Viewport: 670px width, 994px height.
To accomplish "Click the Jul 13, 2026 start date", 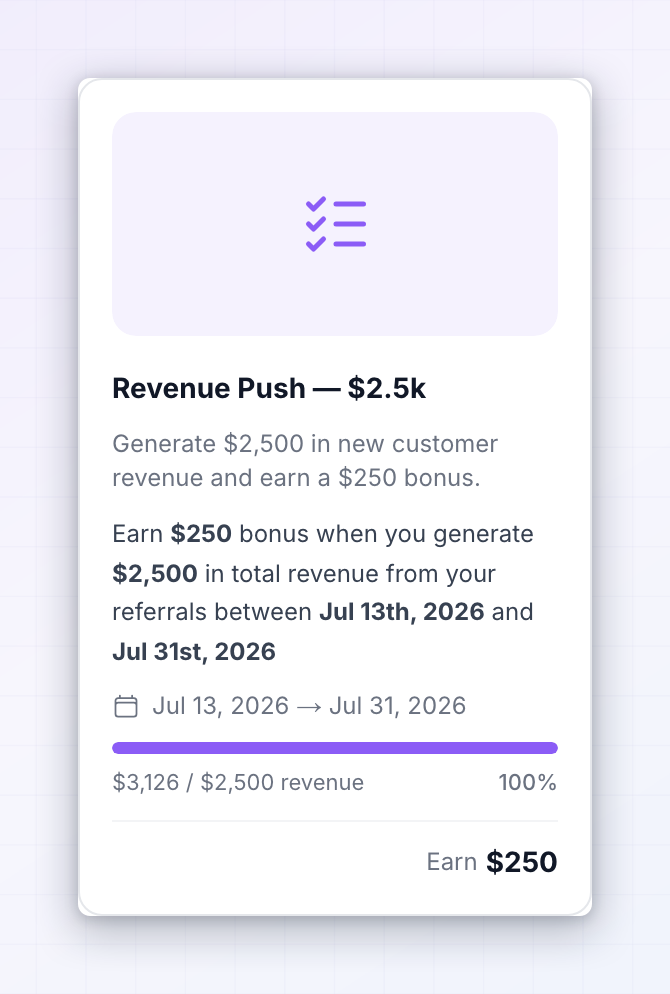I will click(x=221, y=706).
